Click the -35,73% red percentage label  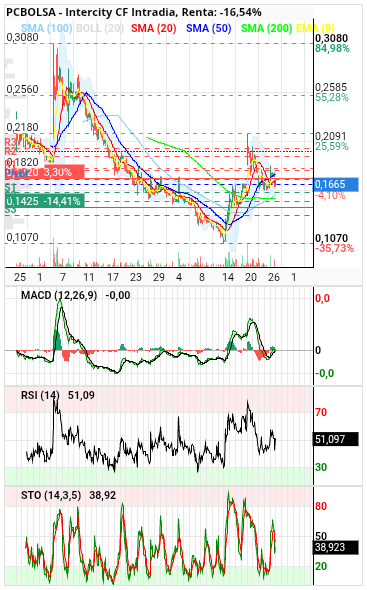[x=334, y=248]
